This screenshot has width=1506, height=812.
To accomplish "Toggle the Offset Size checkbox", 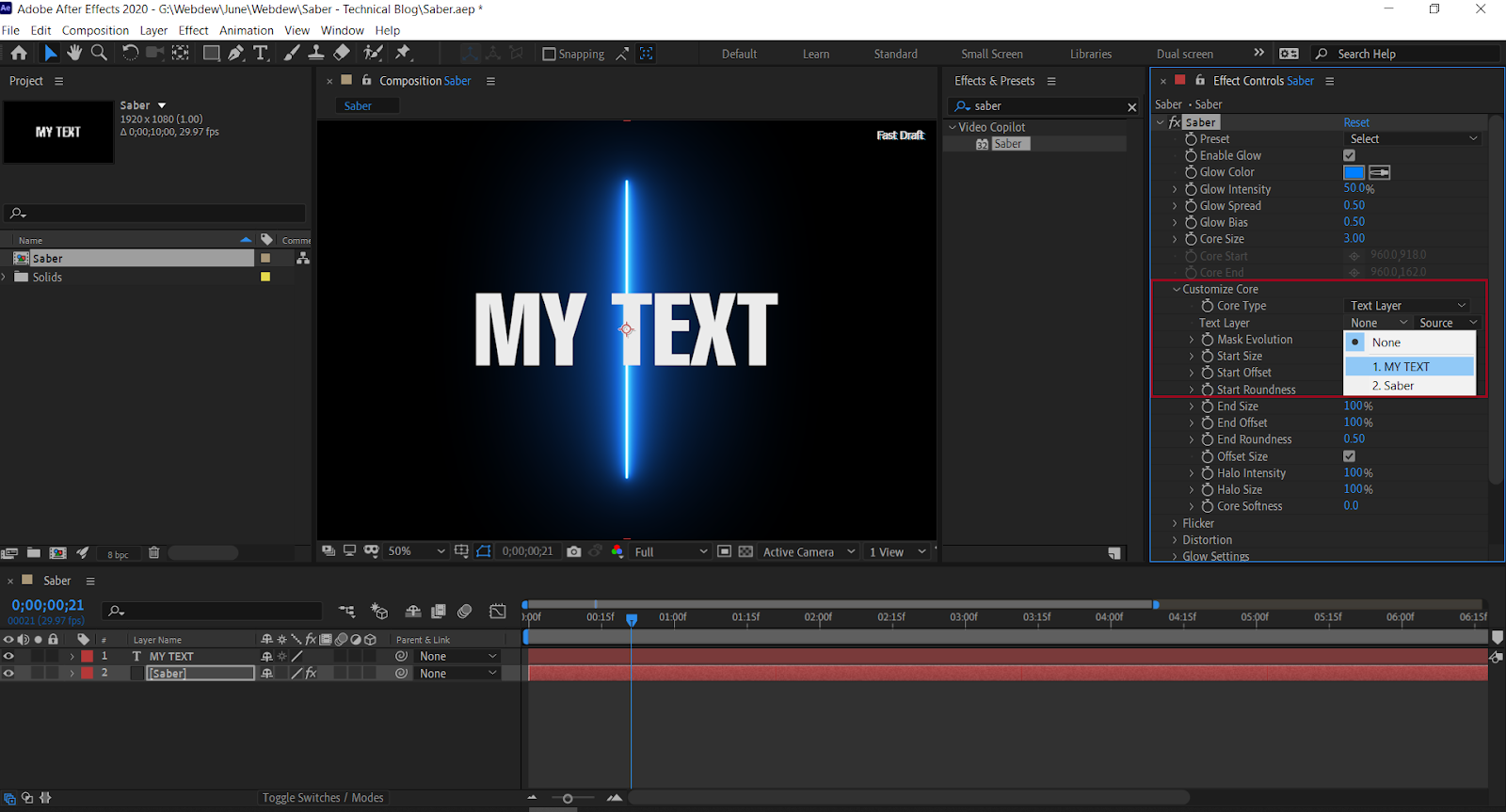I will coord(1349,456).
